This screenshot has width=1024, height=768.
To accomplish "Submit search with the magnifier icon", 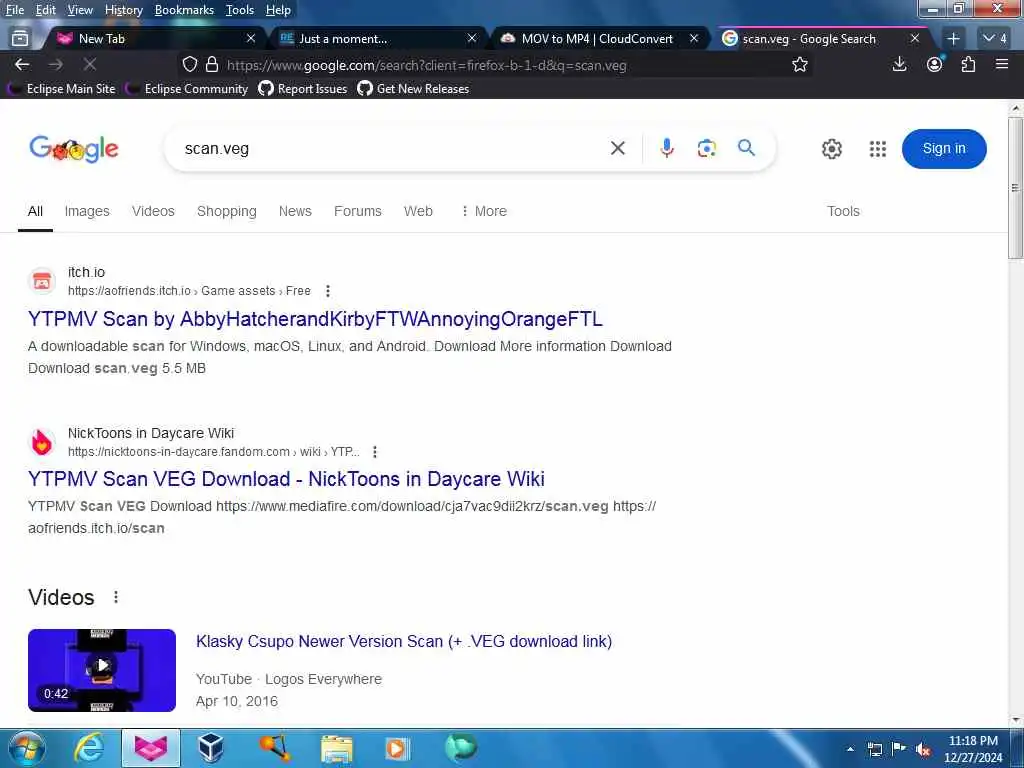I will coord(746,148).
